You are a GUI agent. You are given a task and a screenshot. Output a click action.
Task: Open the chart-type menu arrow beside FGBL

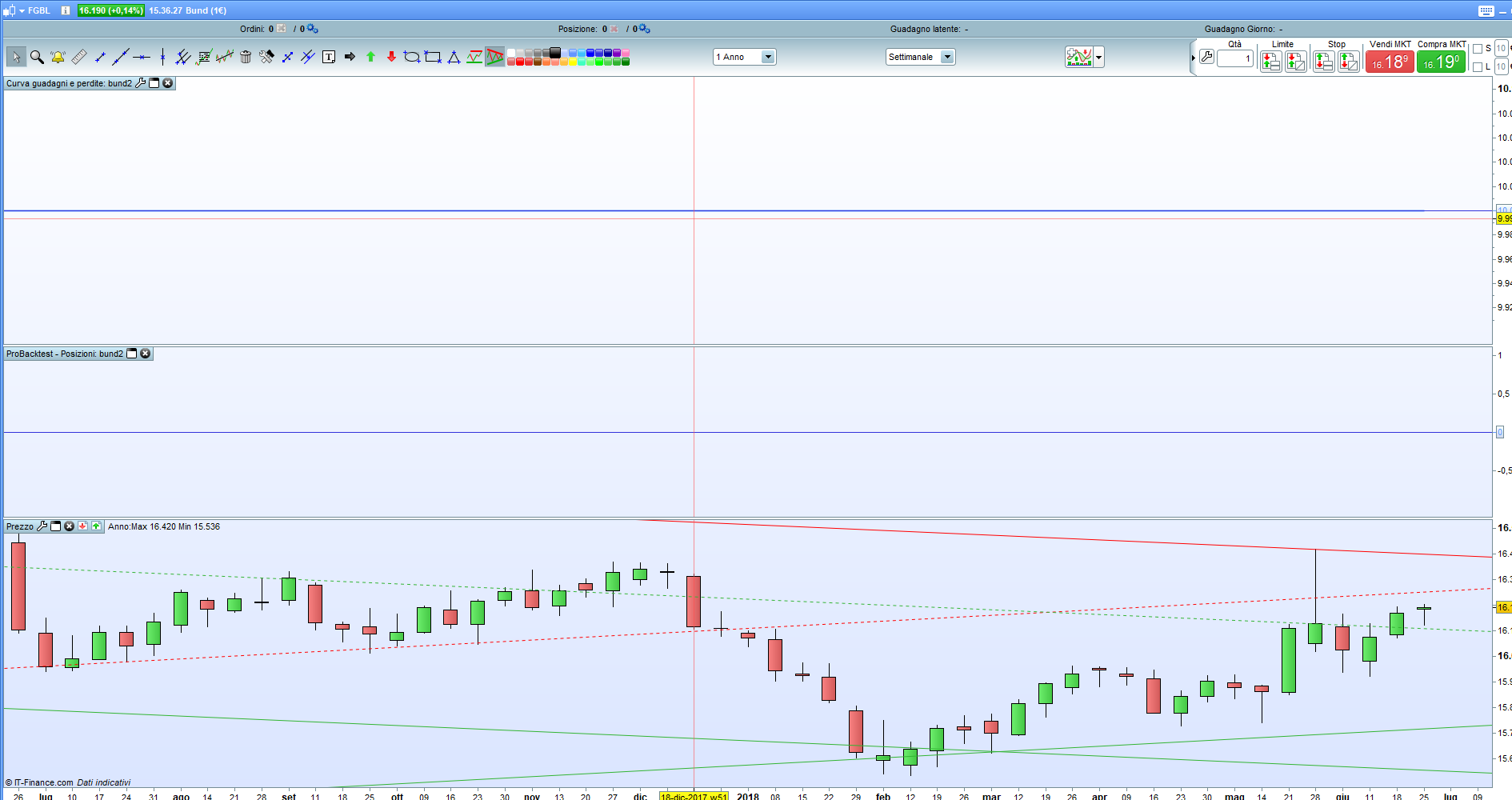22,10
